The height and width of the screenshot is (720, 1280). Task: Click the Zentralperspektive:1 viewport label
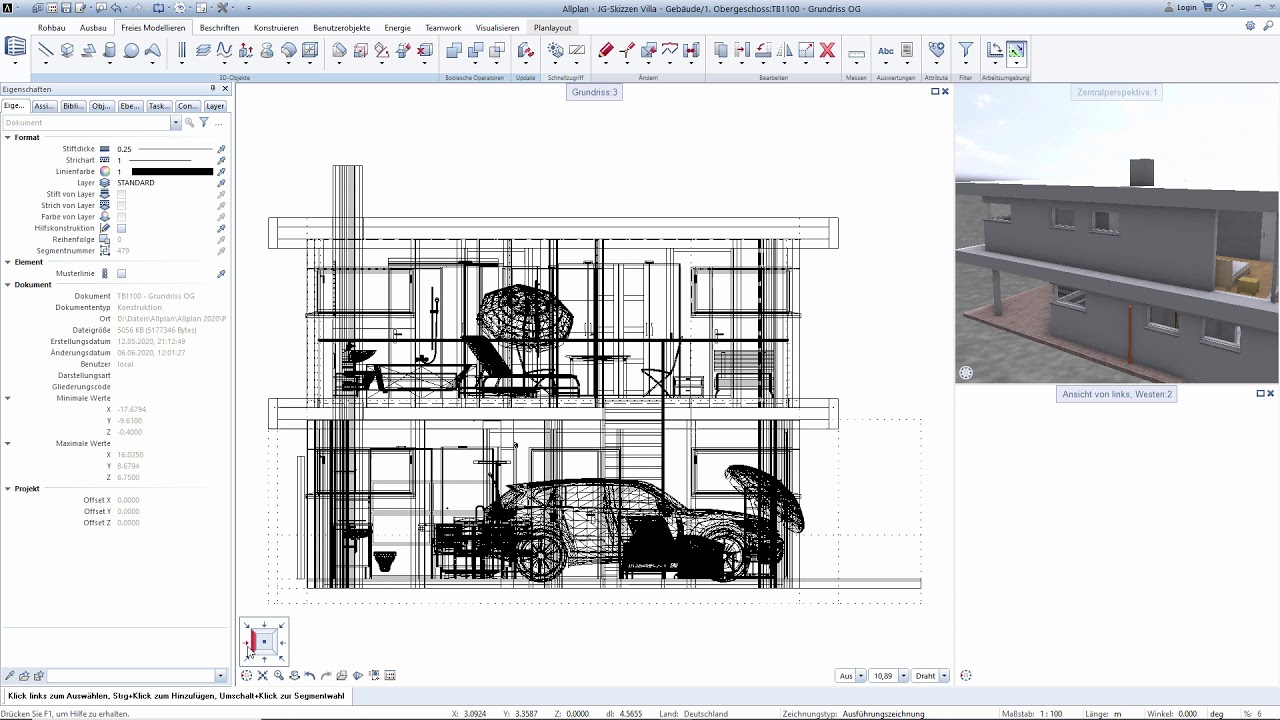click(x=1117, y=92)
